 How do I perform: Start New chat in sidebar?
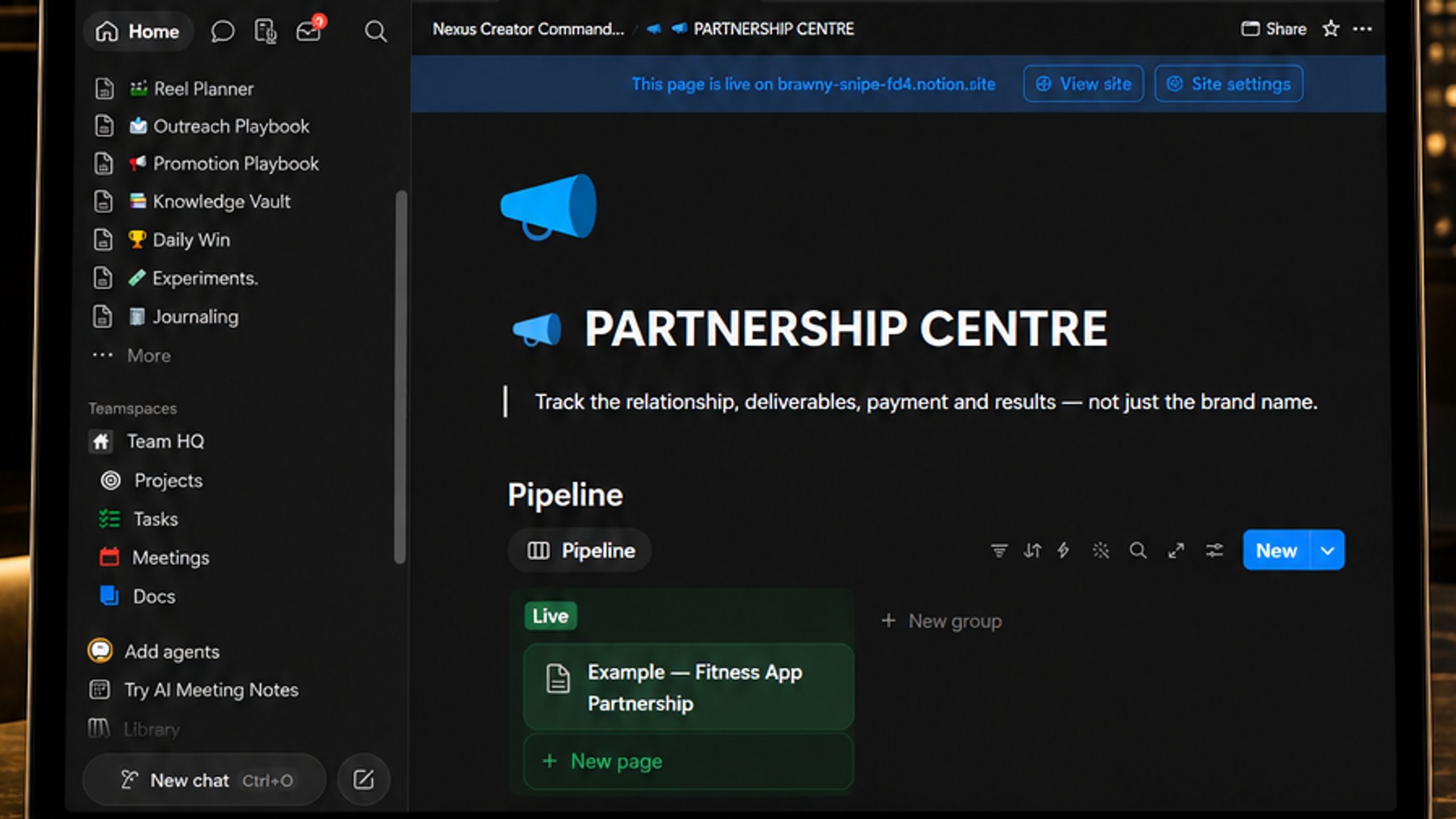point(205,780)
